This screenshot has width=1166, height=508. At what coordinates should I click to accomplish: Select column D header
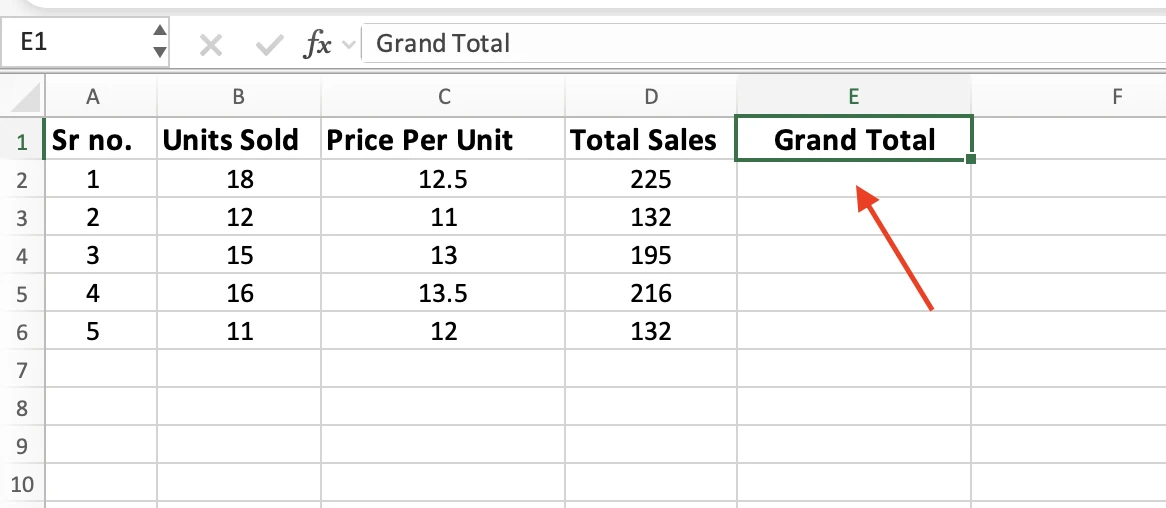(651, 96)
